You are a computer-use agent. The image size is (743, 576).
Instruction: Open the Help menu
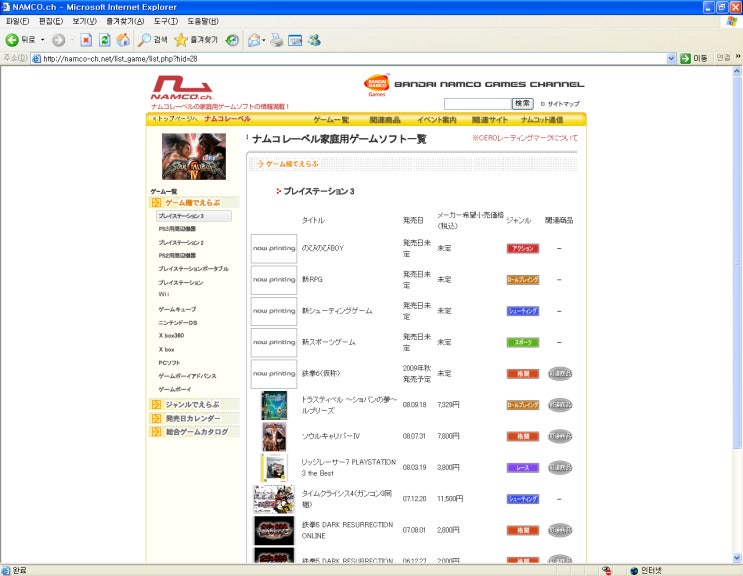click(x=203, y=21)
